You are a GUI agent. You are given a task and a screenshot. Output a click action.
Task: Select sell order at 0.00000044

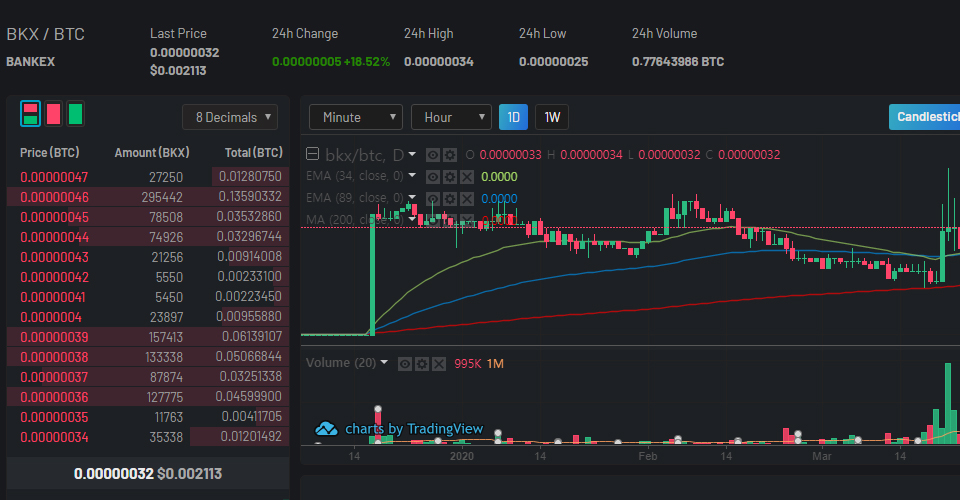pos(148,237)
